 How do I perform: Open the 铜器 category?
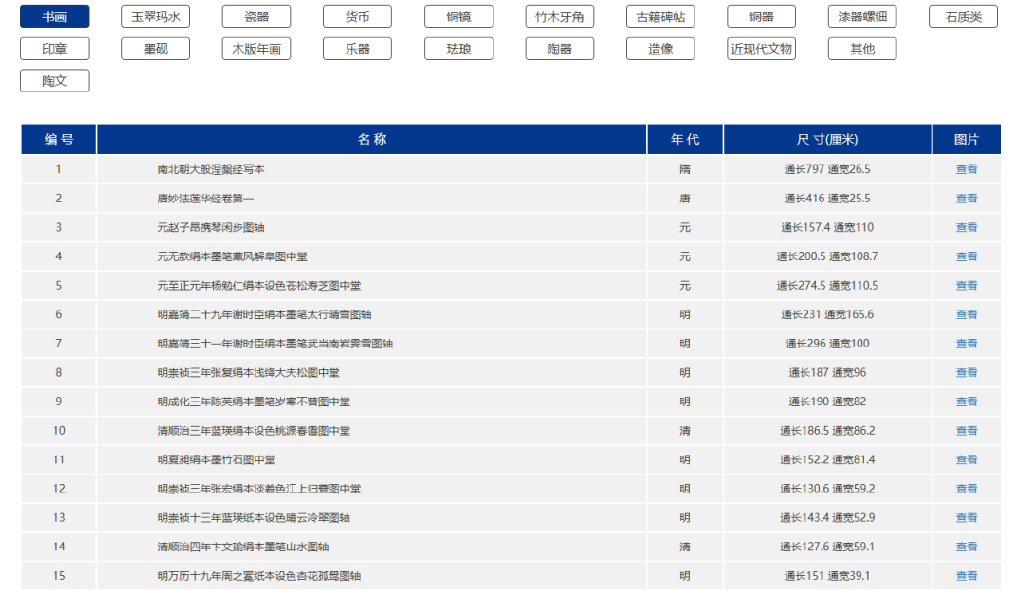pyautogui.click(x=761, y=16)
